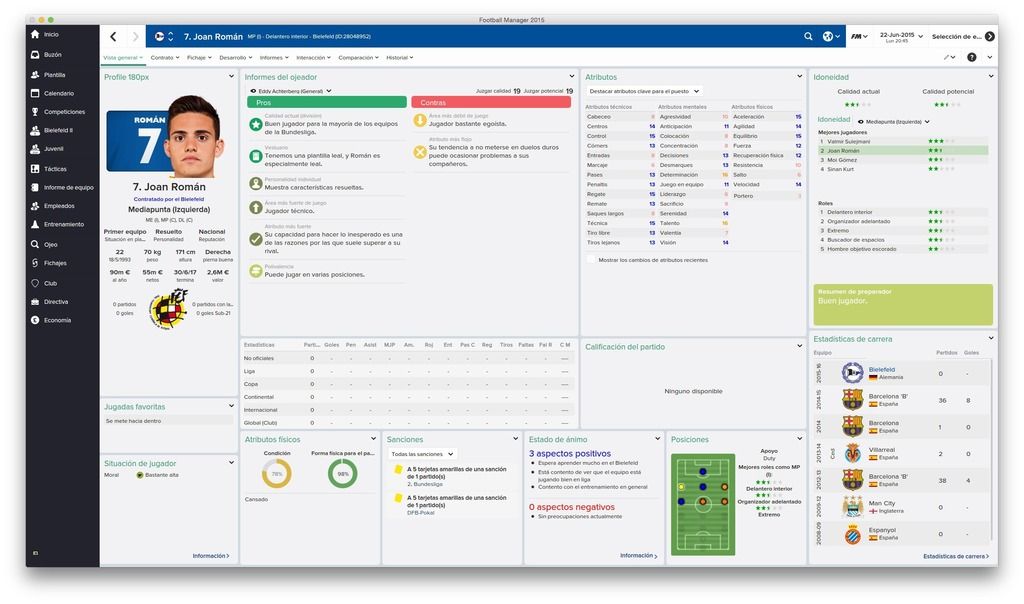Expand Calificación del partido panel chevron
The image size is (1024, 604).
tap(799, 346)
